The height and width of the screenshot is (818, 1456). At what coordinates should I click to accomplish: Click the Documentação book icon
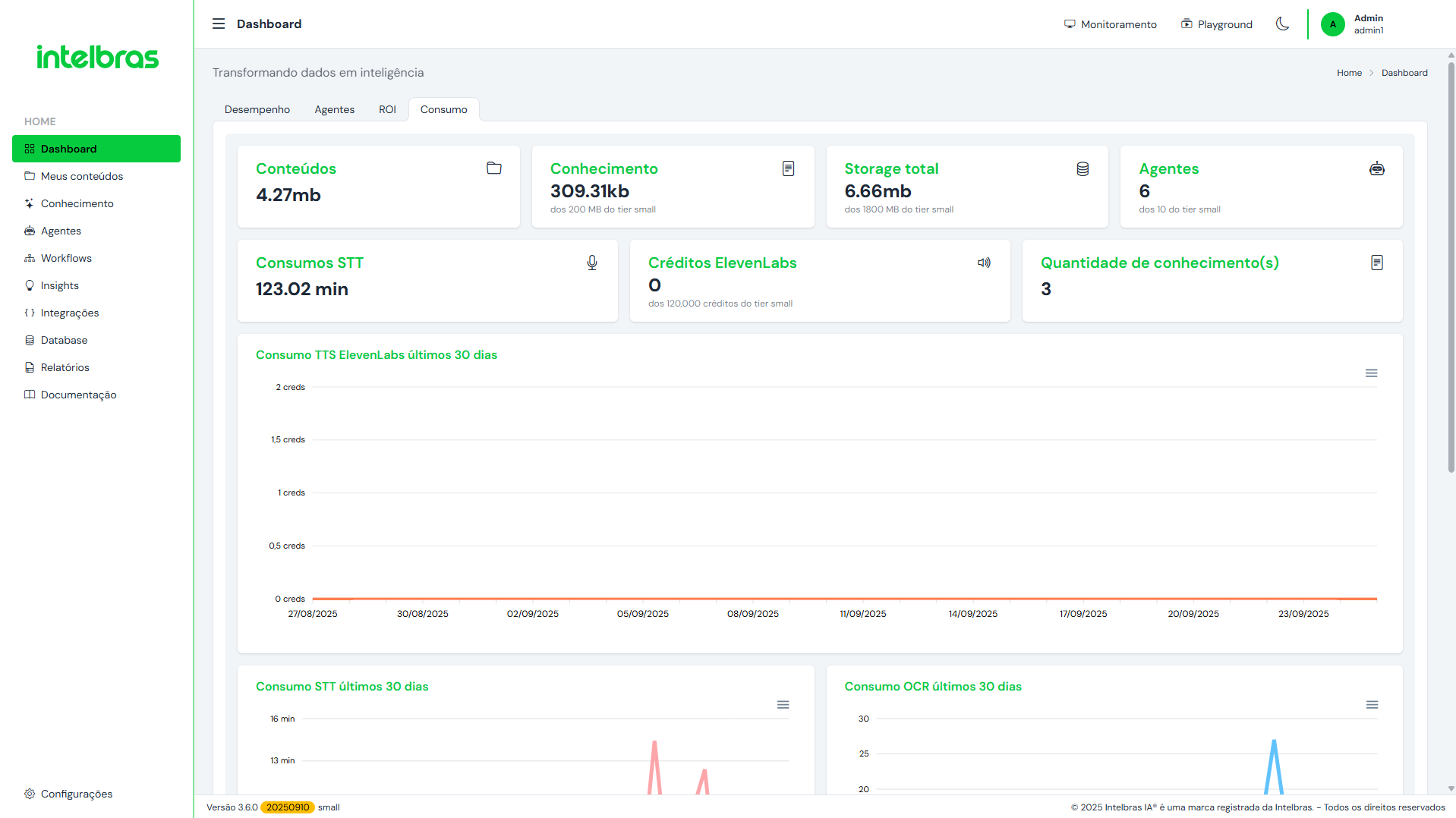(30, 395)
